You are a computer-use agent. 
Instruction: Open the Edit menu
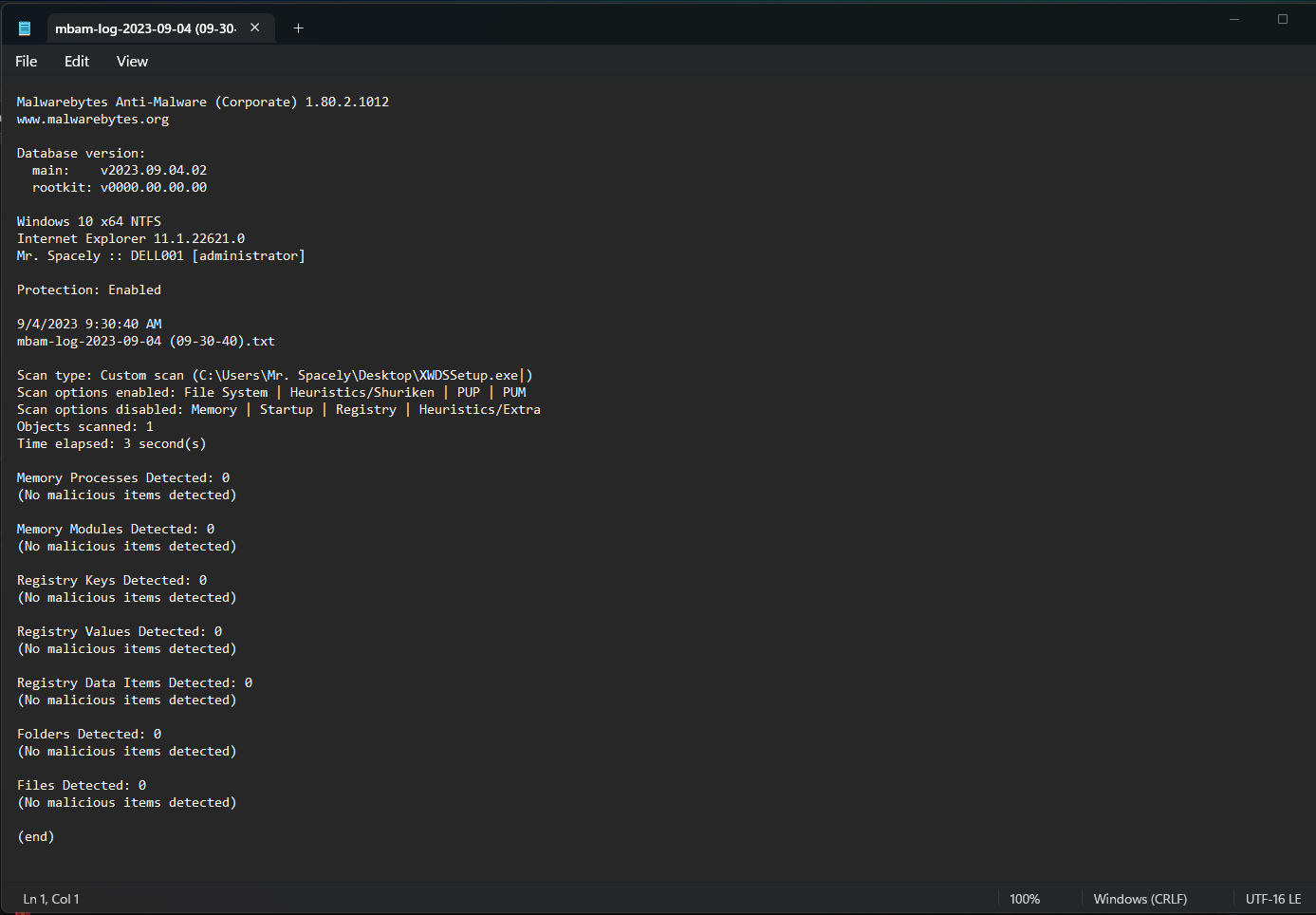click(x=77, y=61)
